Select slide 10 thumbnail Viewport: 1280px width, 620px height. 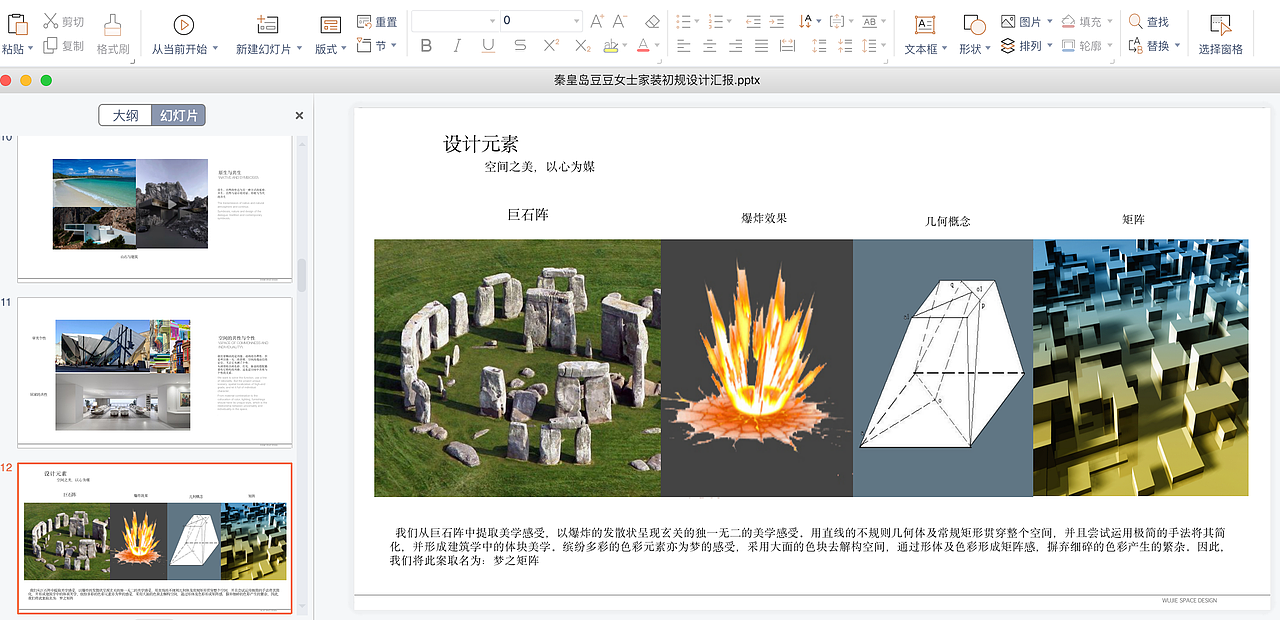(155, 208)
